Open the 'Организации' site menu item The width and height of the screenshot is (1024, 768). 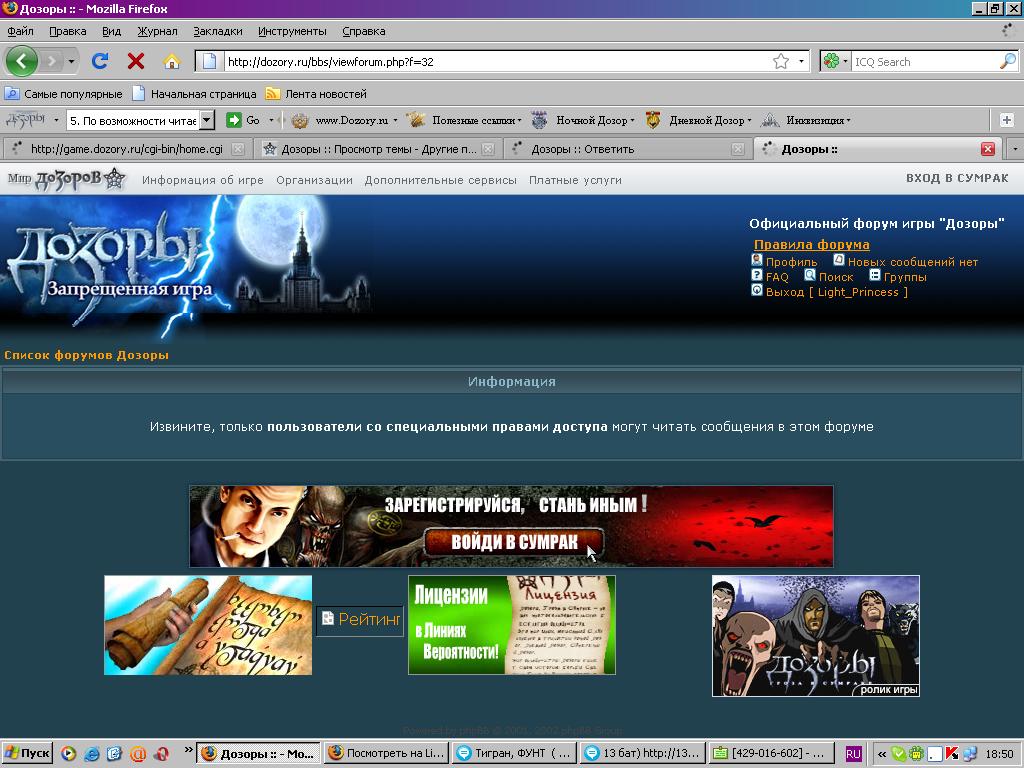click(x=314, y=180)
